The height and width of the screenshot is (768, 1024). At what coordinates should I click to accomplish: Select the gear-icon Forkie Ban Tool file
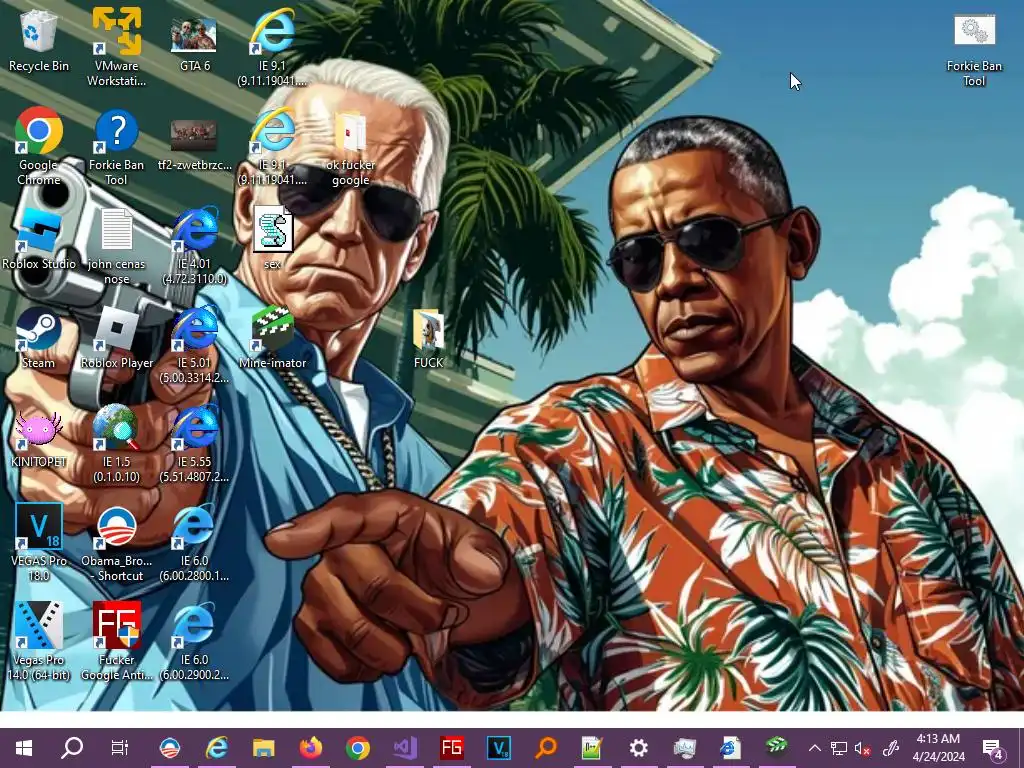coord(974,49)
